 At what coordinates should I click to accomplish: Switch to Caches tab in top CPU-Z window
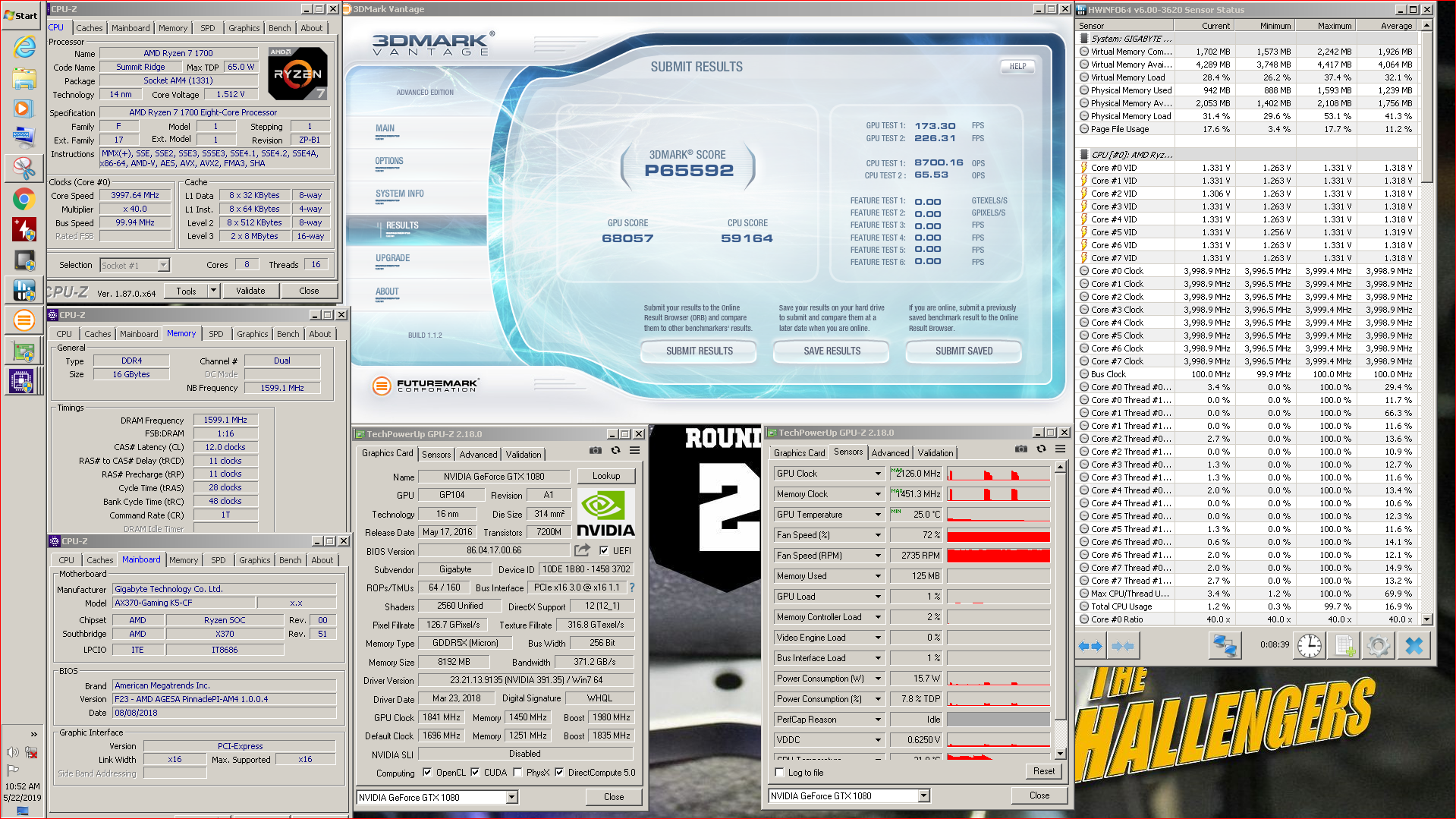pos(89,28)
